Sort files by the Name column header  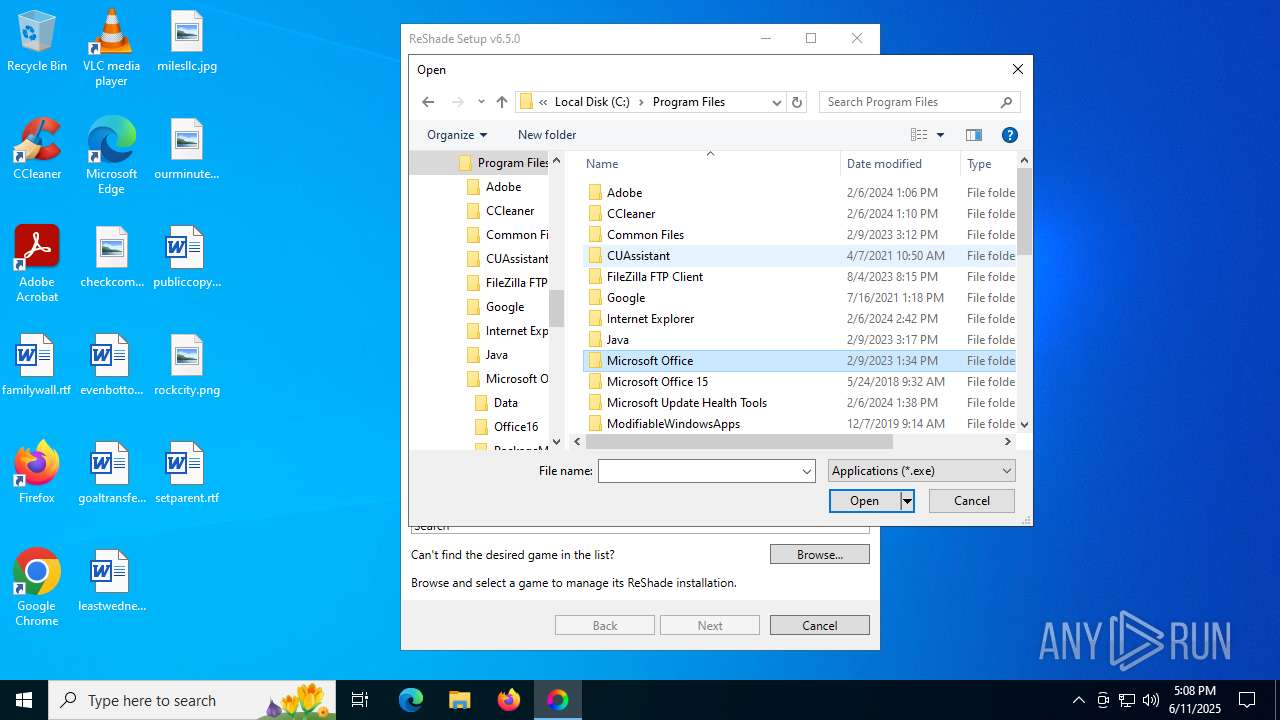(x=710, y=164)
